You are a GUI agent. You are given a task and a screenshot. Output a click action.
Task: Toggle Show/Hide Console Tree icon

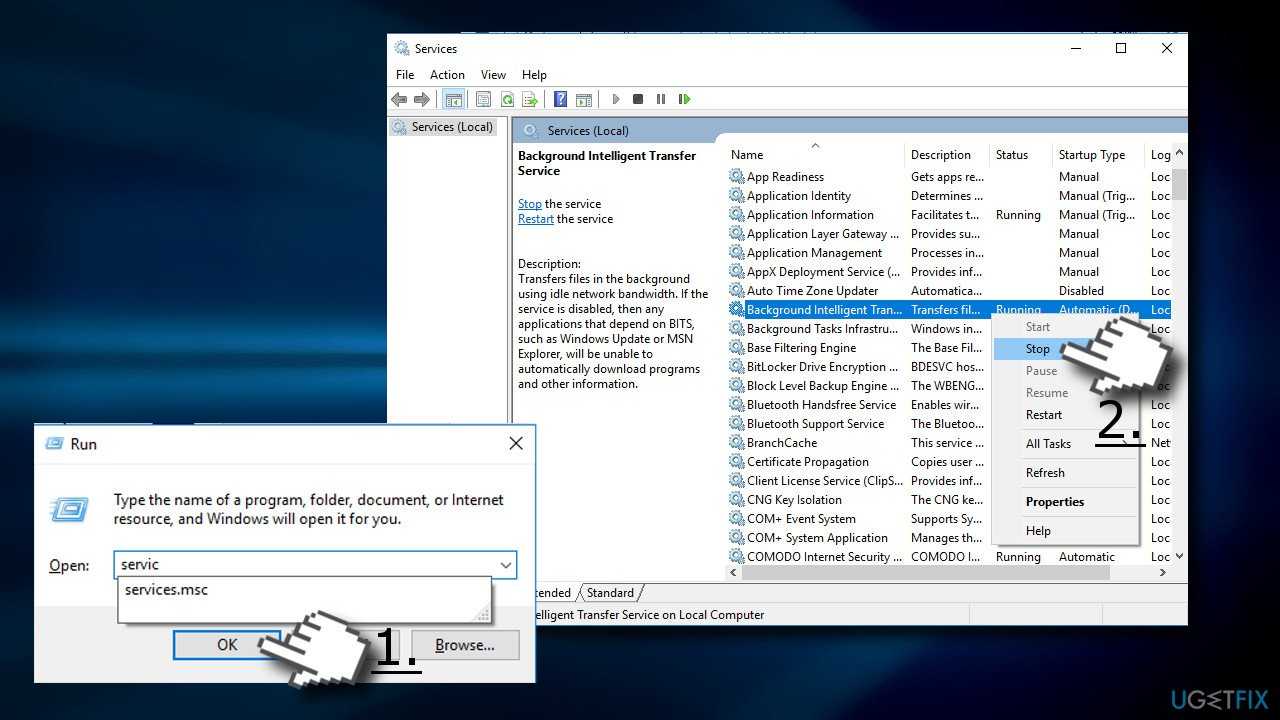pyautogui.click(x=453, y=99)
